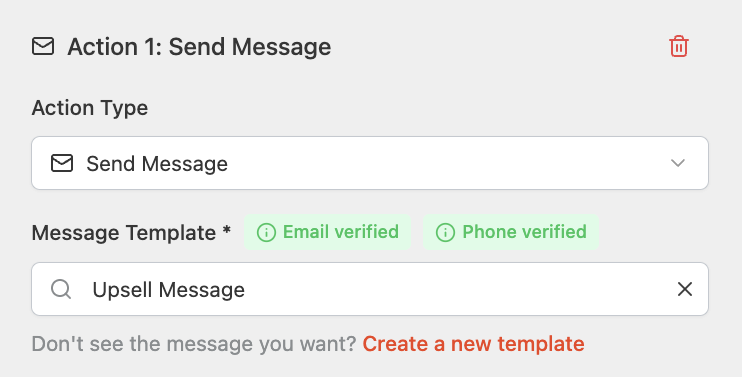Click the Upsell Message template search field
Viewport: 742px width, 377px height.
click(x=370, y=289)
